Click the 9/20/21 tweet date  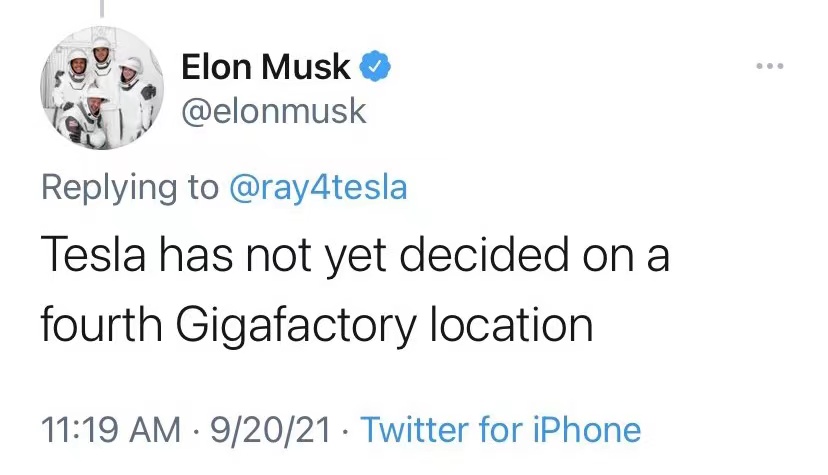click(270, 429)
